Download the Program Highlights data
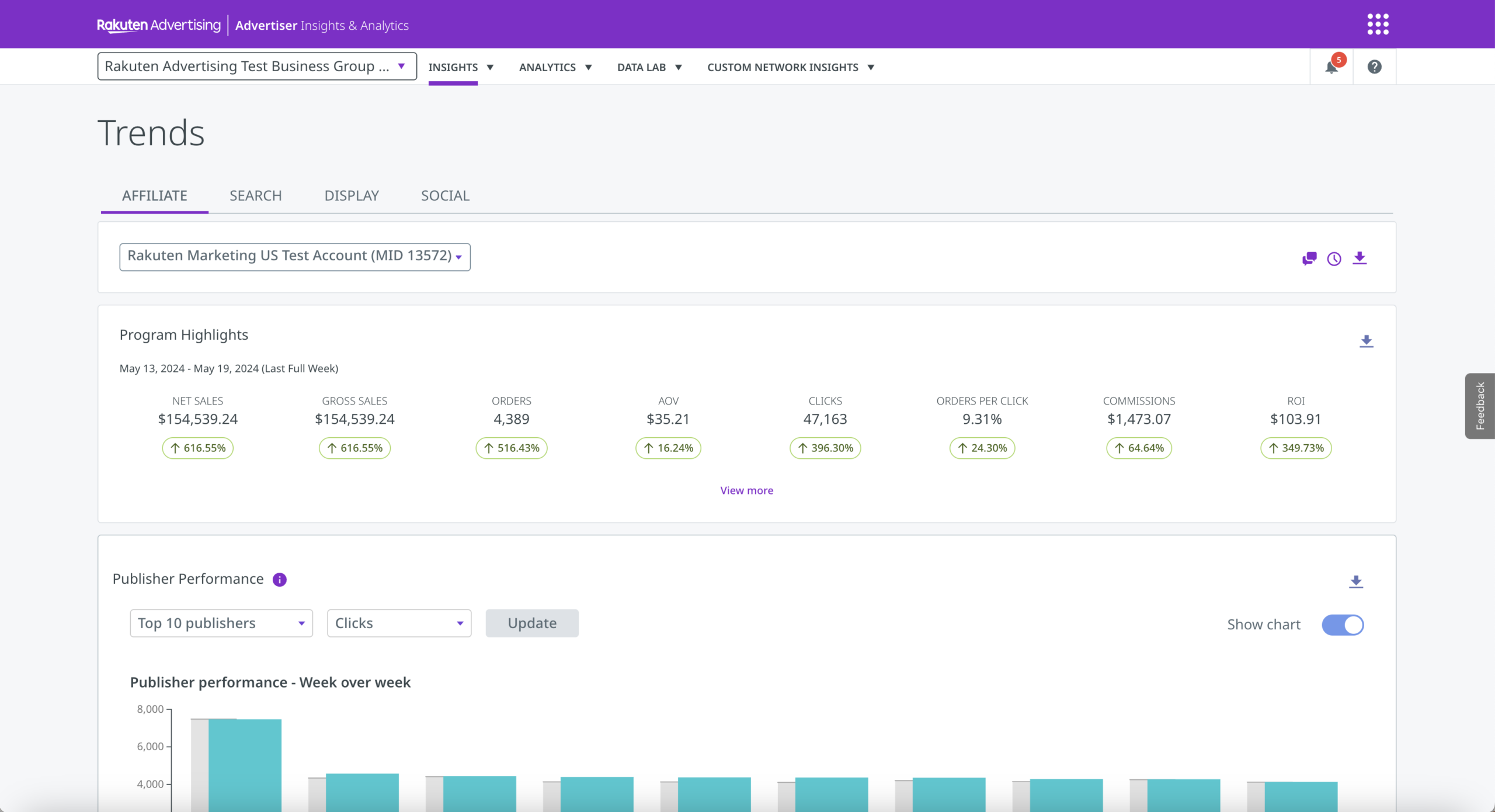This screenshot has width=1495, height=812. (x=1366, y=341)
